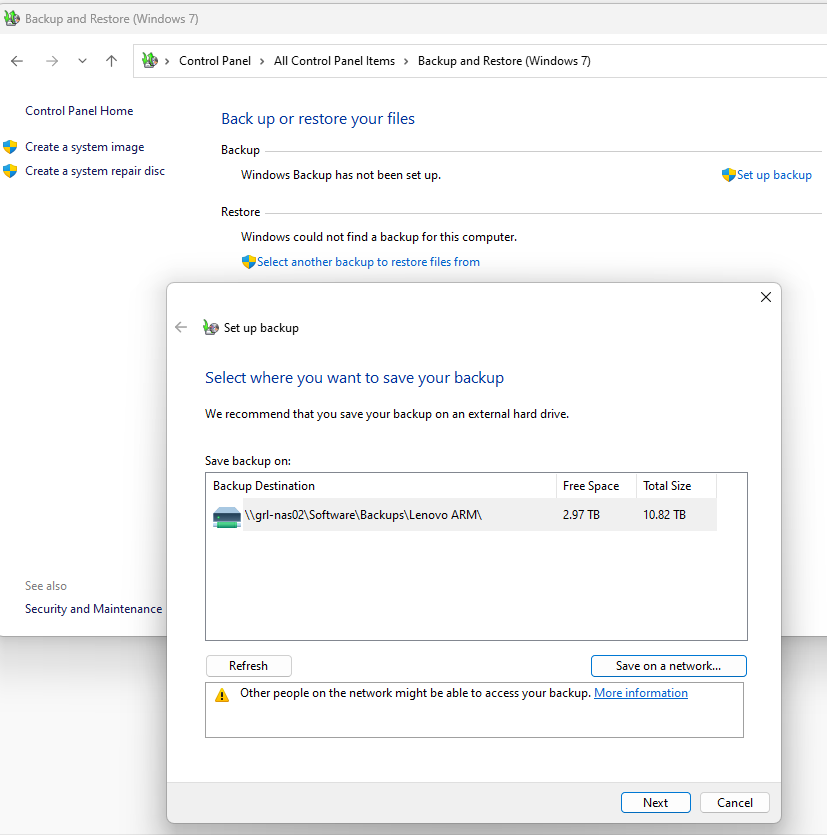Click Save on a network... button
The image size is (827, 835).
coord(669,666)
